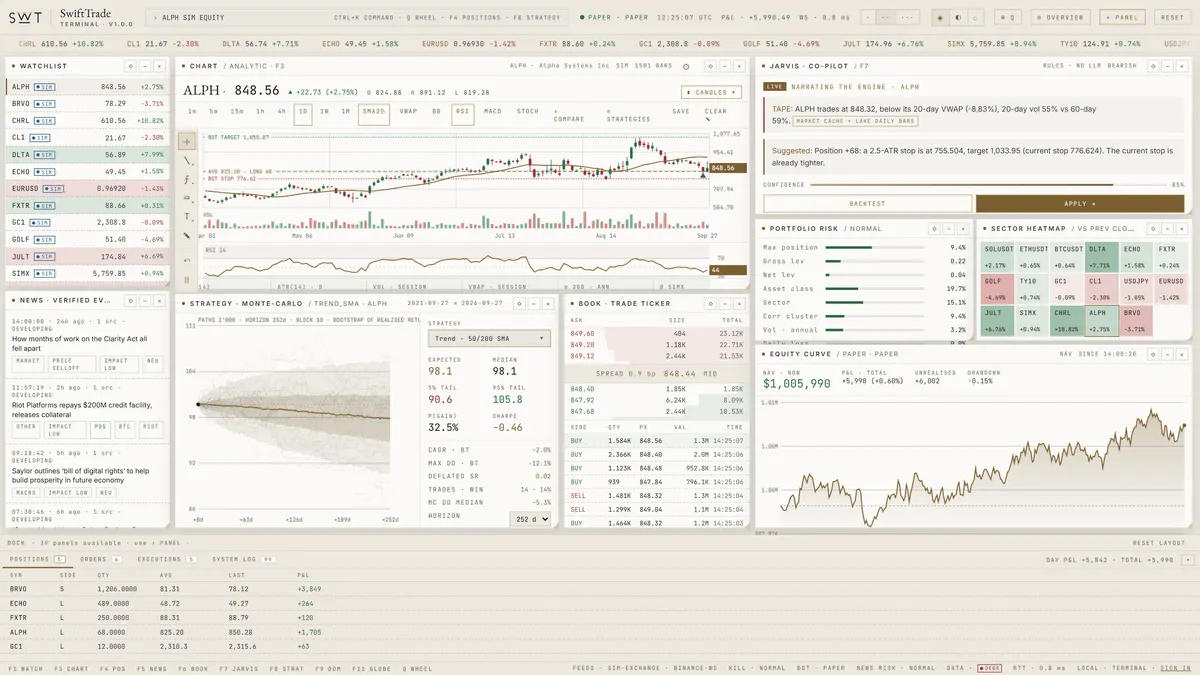Select the crosshair tool in chart toolbar
The height and width of the screenshot is (675, 1200).
[x=187, y=142]
